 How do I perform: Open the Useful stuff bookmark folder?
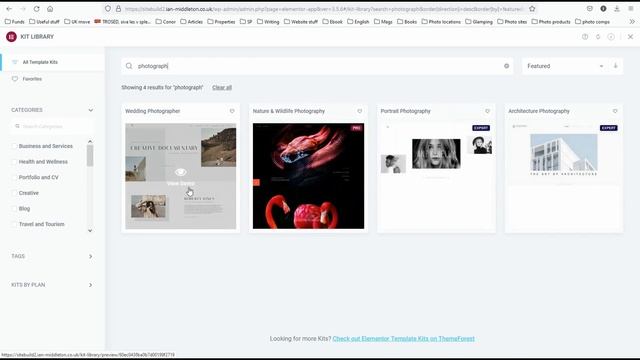44,22
